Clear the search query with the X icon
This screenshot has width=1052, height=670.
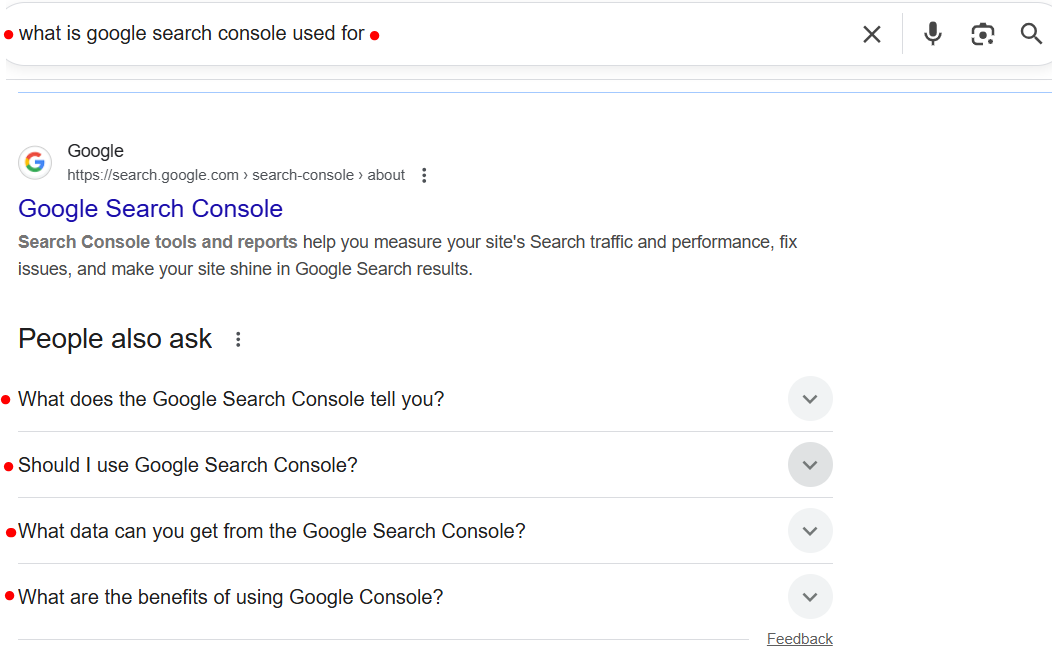point(871,33)
